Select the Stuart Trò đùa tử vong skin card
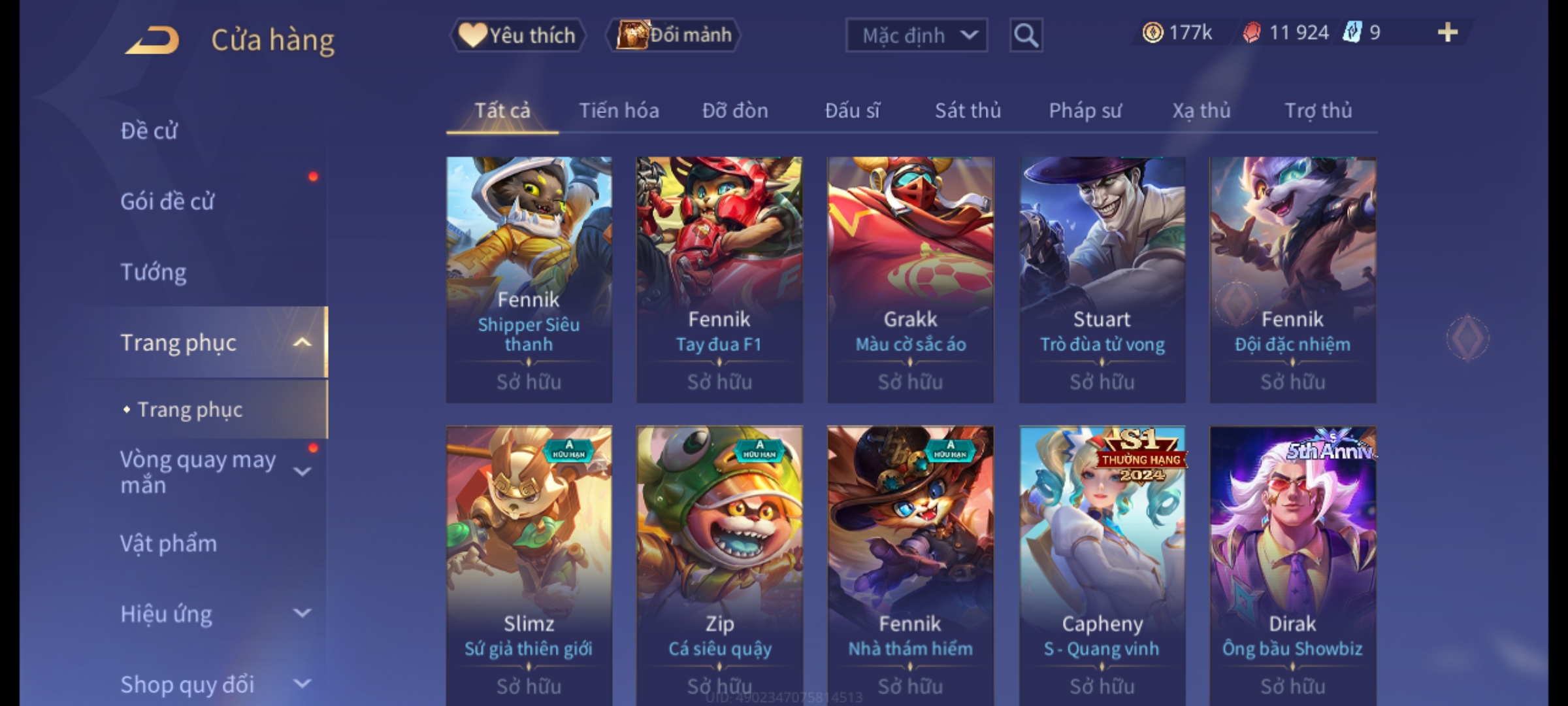The width and height of the screenshot is (1568, 706). click(1102, 280)
